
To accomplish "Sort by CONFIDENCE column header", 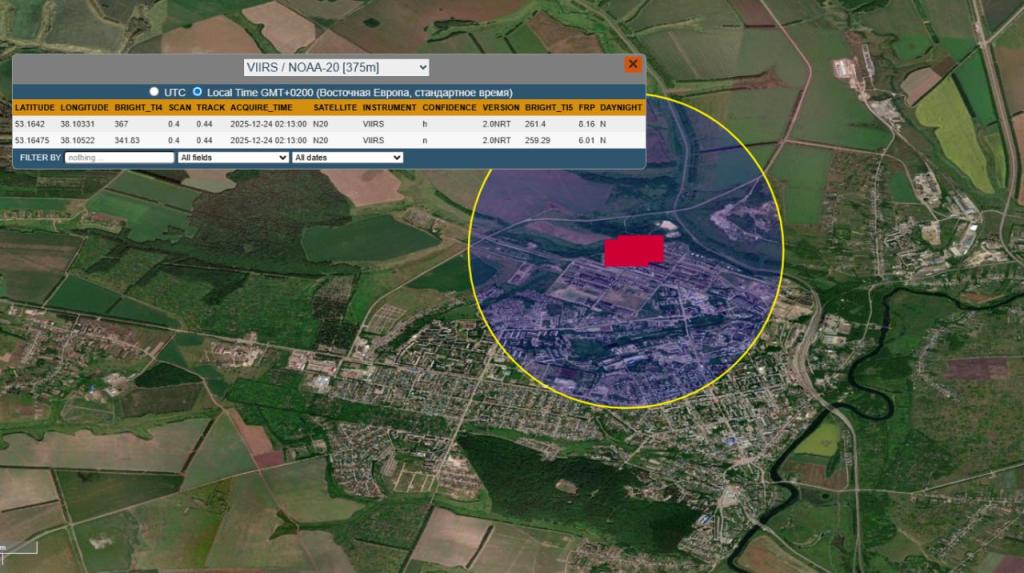I will coord(448,107).
